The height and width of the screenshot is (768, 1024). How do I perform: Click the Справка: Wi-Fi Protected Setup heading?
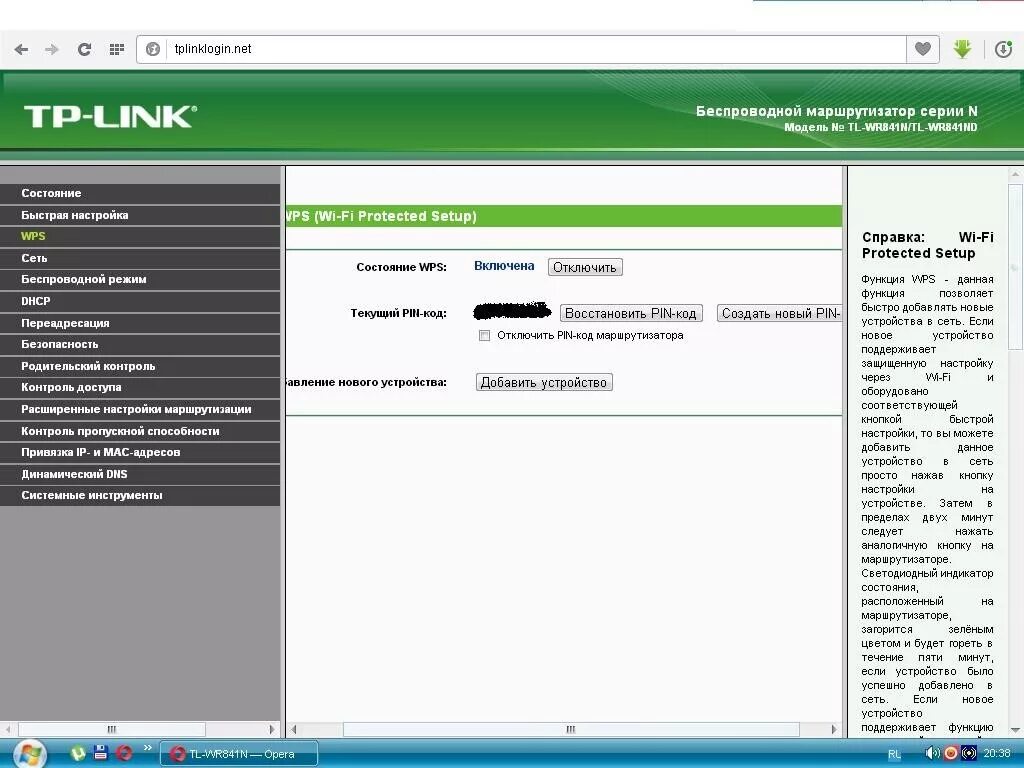tap(927, 245)
